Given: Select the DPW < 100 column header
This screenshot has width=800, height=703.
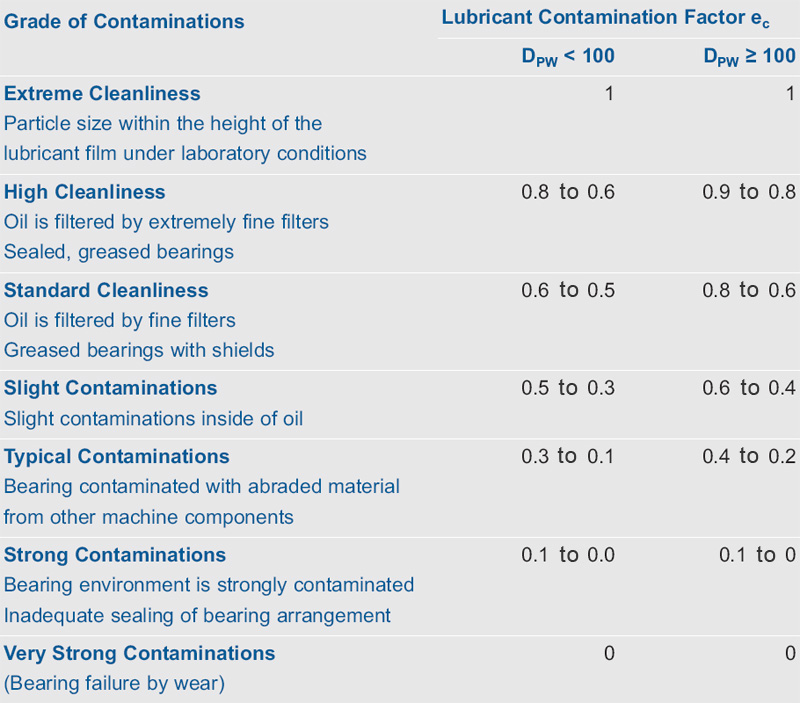Looking at the screenshot, I should point(568,56).
